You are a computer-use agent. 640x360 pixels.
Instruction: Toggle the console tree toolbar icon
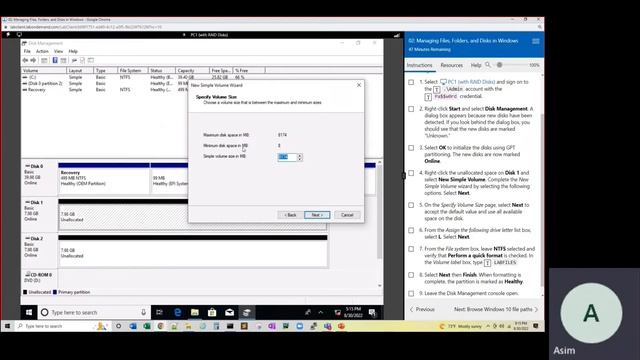point(44,60)
